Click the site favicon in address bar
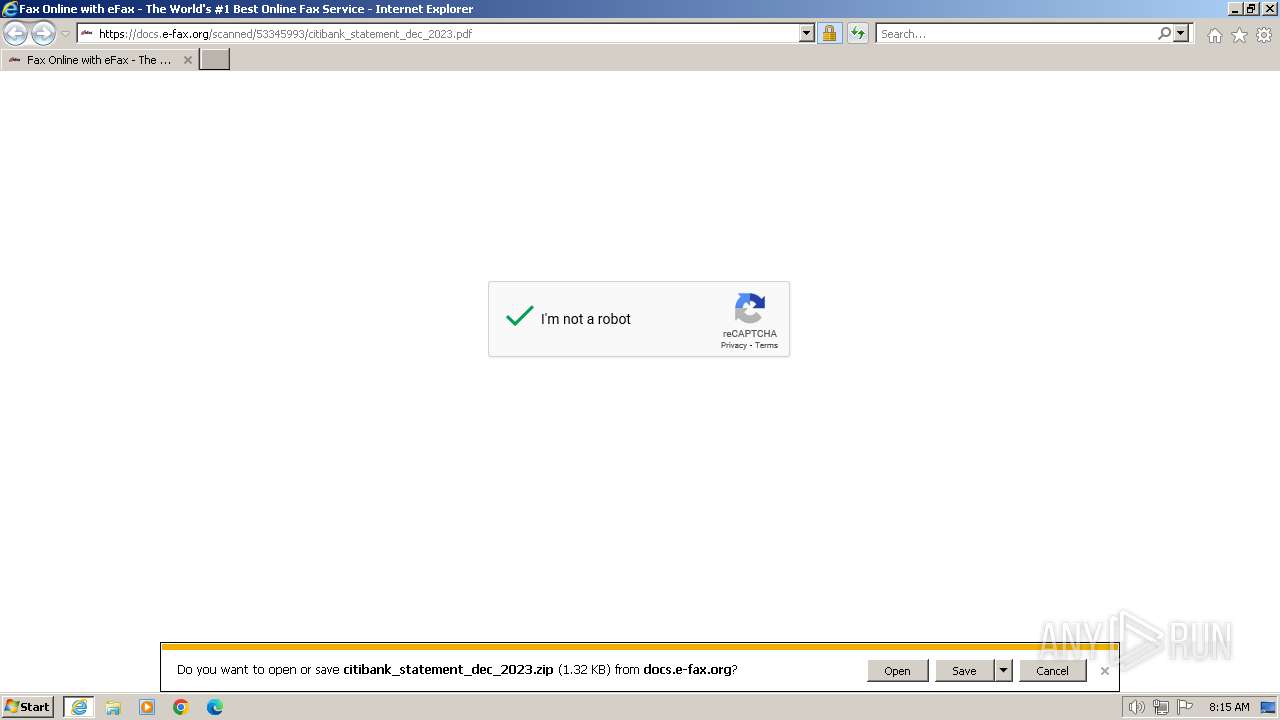The width and height of the screenshot is (1280, 720). 87,33
